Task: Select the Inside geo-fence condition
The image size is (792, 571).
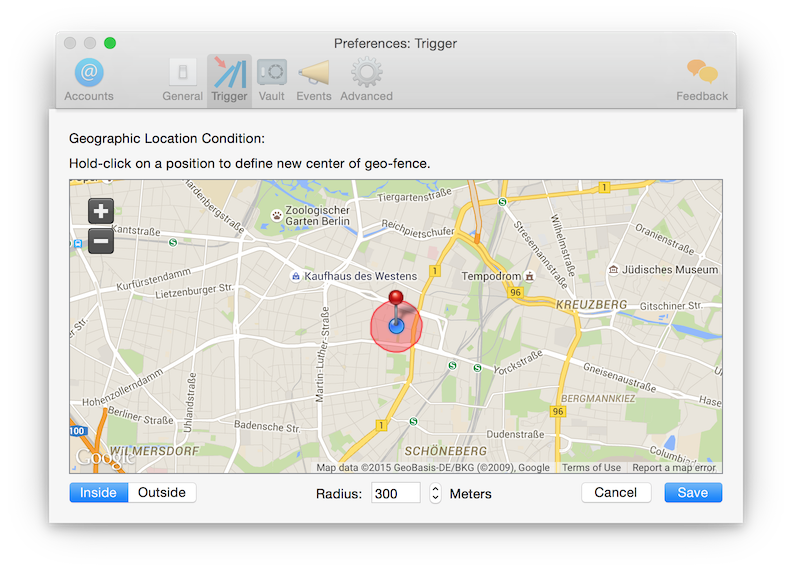Action: pos(98,493)
